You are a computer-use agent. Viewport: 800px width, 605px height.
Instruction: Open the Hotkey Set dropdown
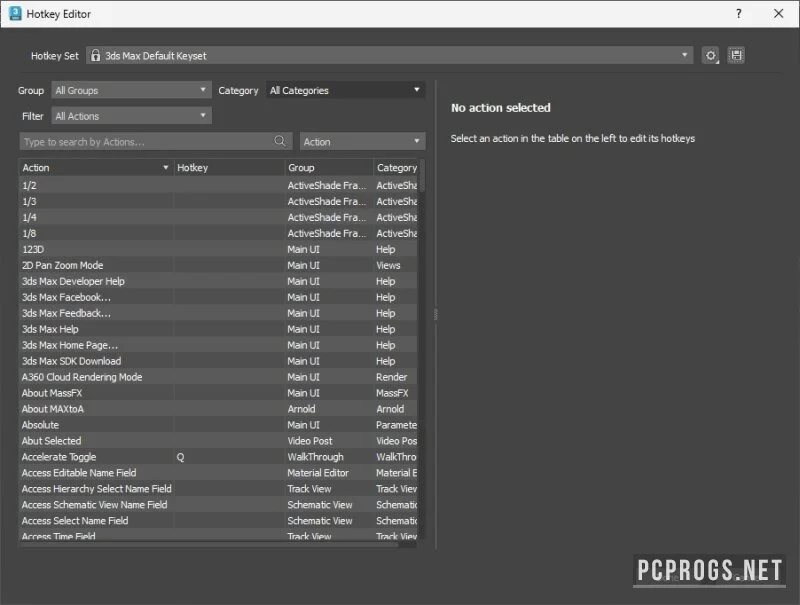[389, 55]
